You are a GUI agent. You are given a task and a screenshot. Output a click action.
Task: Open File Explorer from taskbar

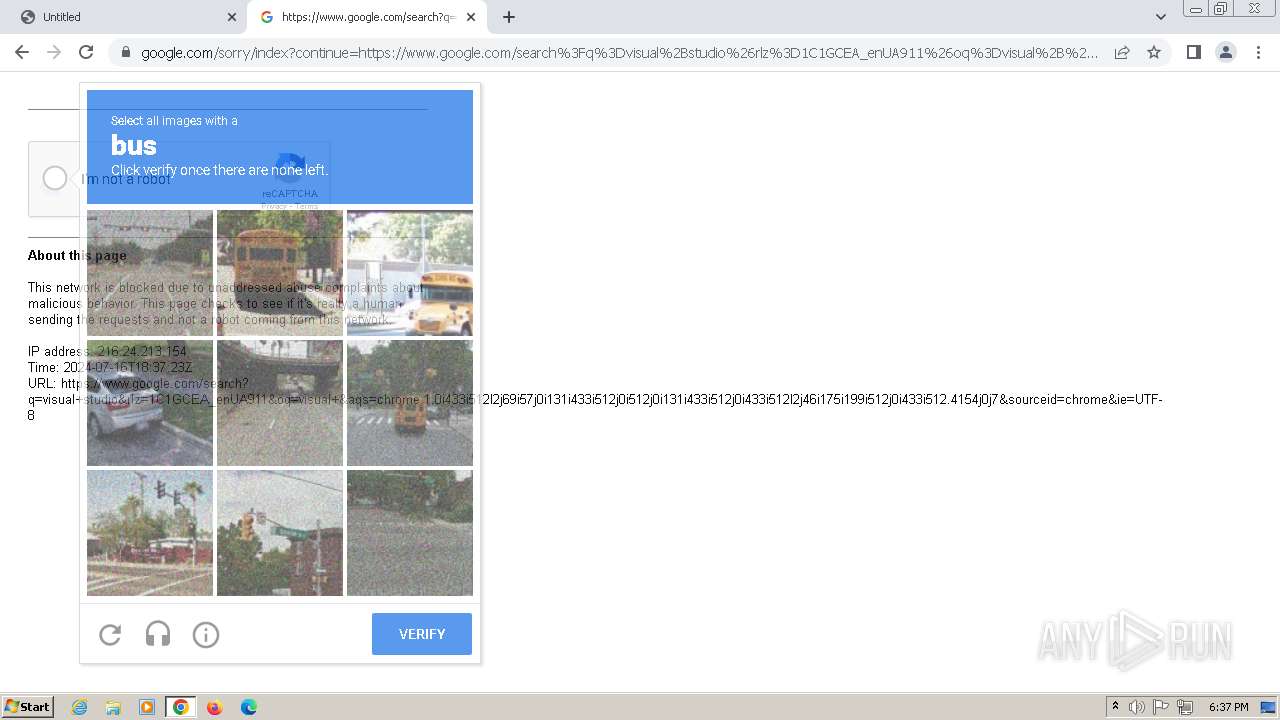pyautogui.click(x=113, y=707)
